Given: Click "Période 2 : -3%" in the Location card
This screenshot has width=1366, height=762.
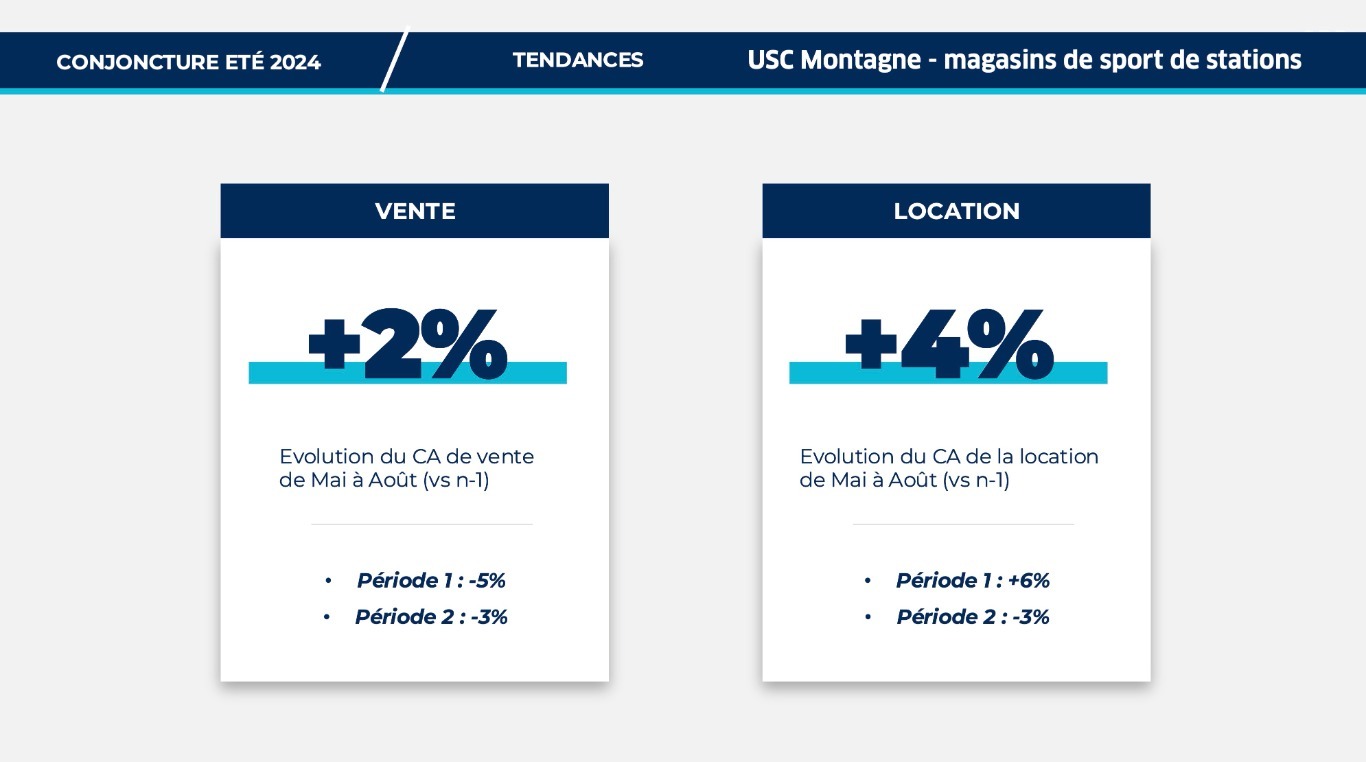Looking at the screenshot, I should pos(972,617).
